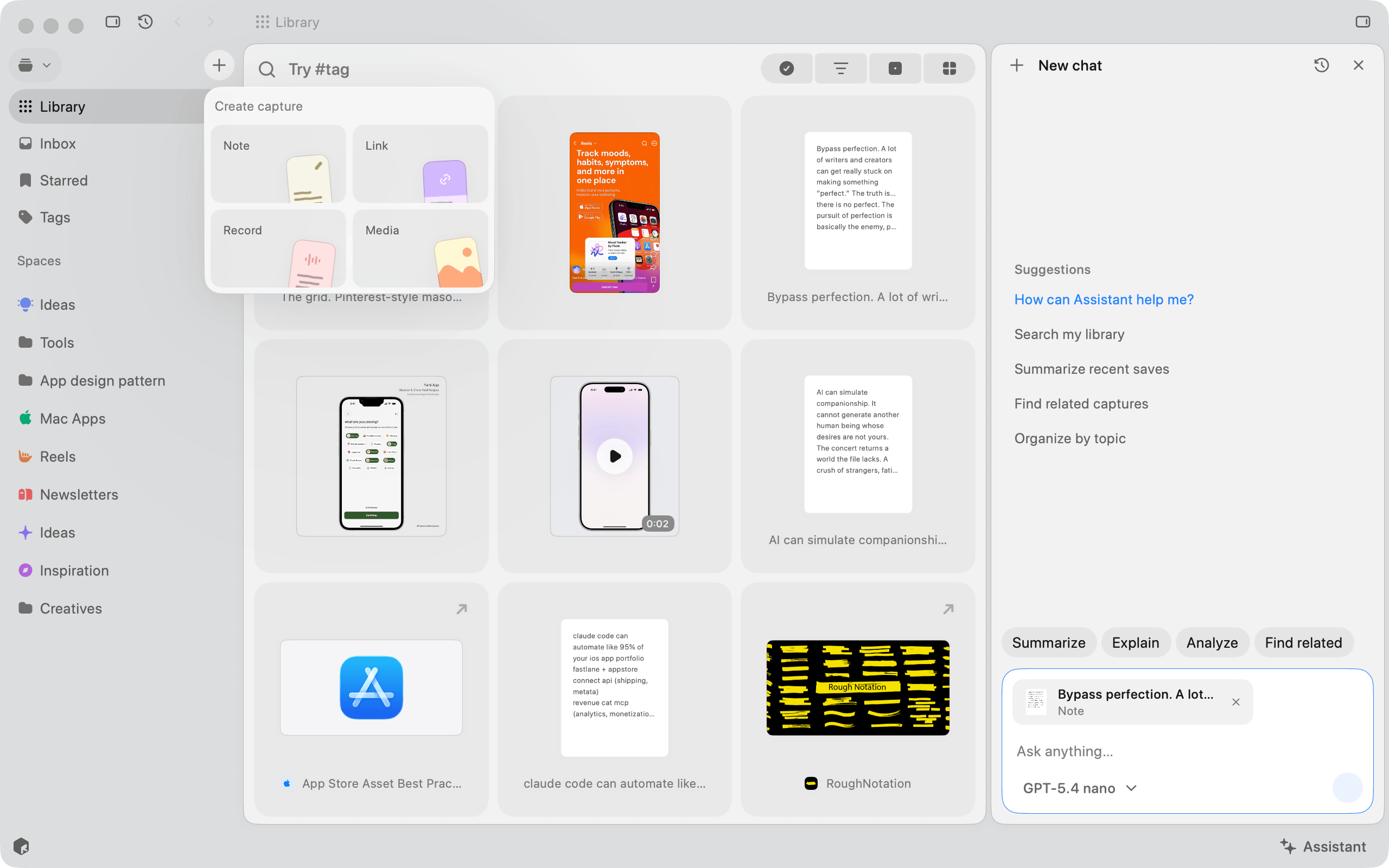Toggle the checkmark selection mode button
1389x868 pixels.
[786, 68]
